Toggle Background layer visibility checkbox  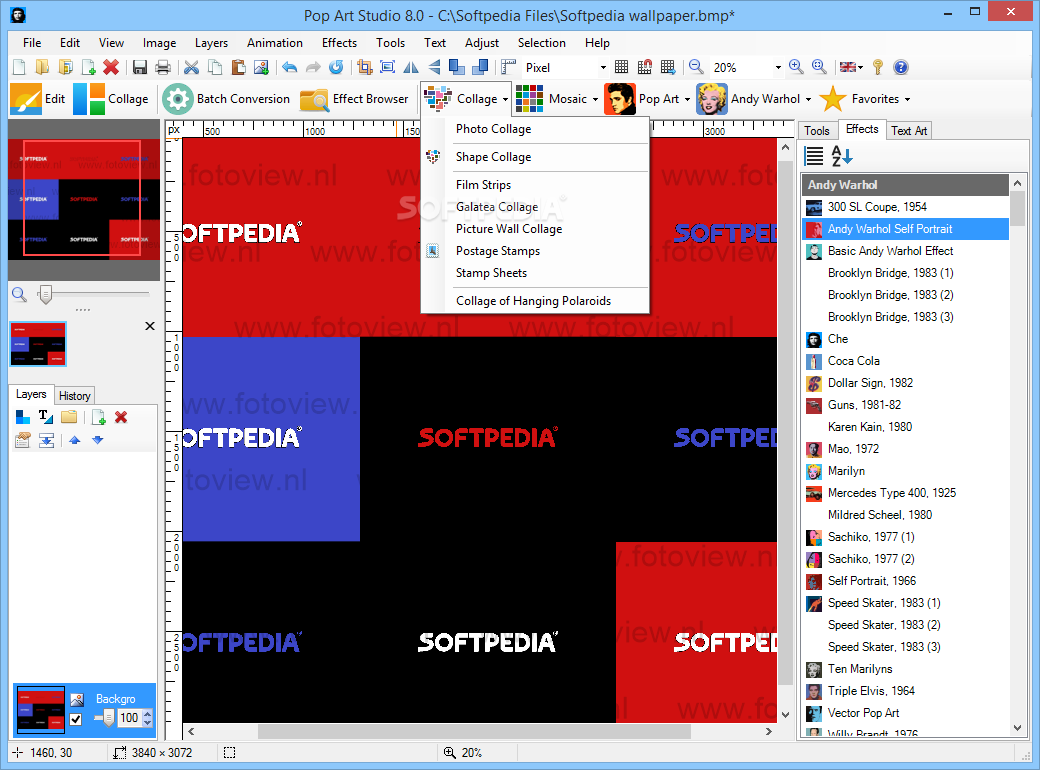(76, 719)
